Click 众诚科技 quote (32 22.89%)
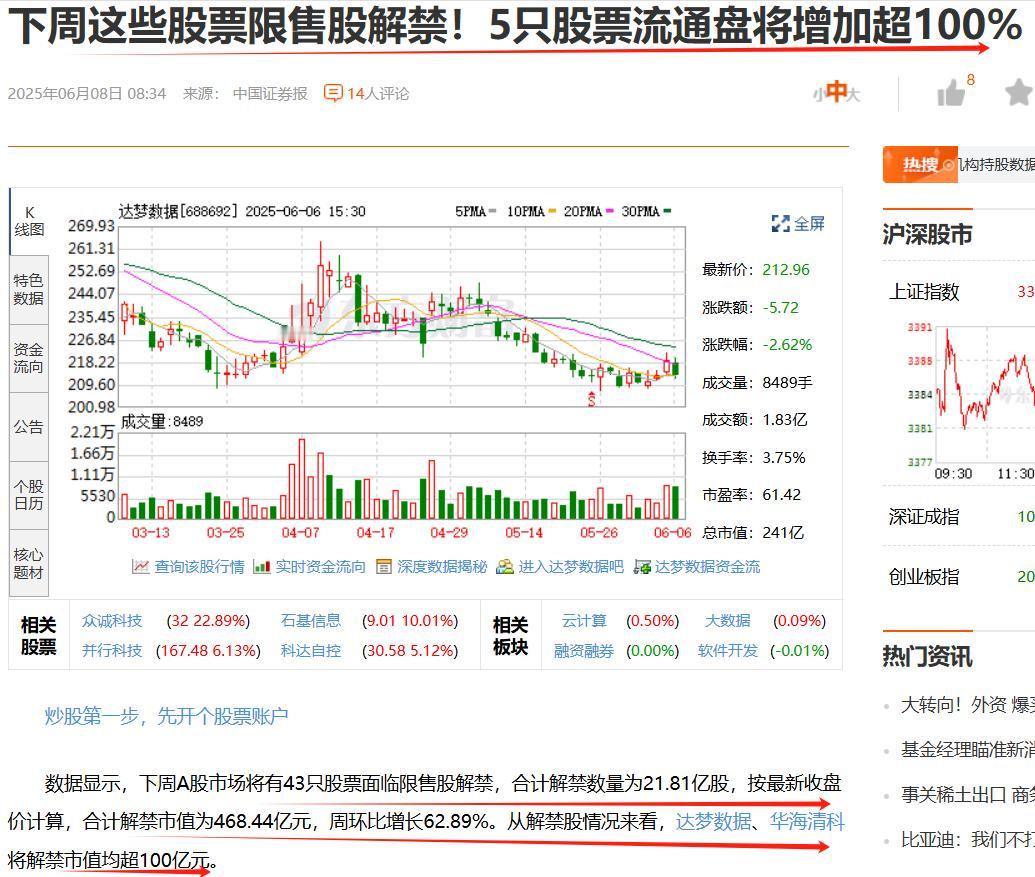Image resolution: width=1035 pixels, height=877 pixels. [209, 621]
